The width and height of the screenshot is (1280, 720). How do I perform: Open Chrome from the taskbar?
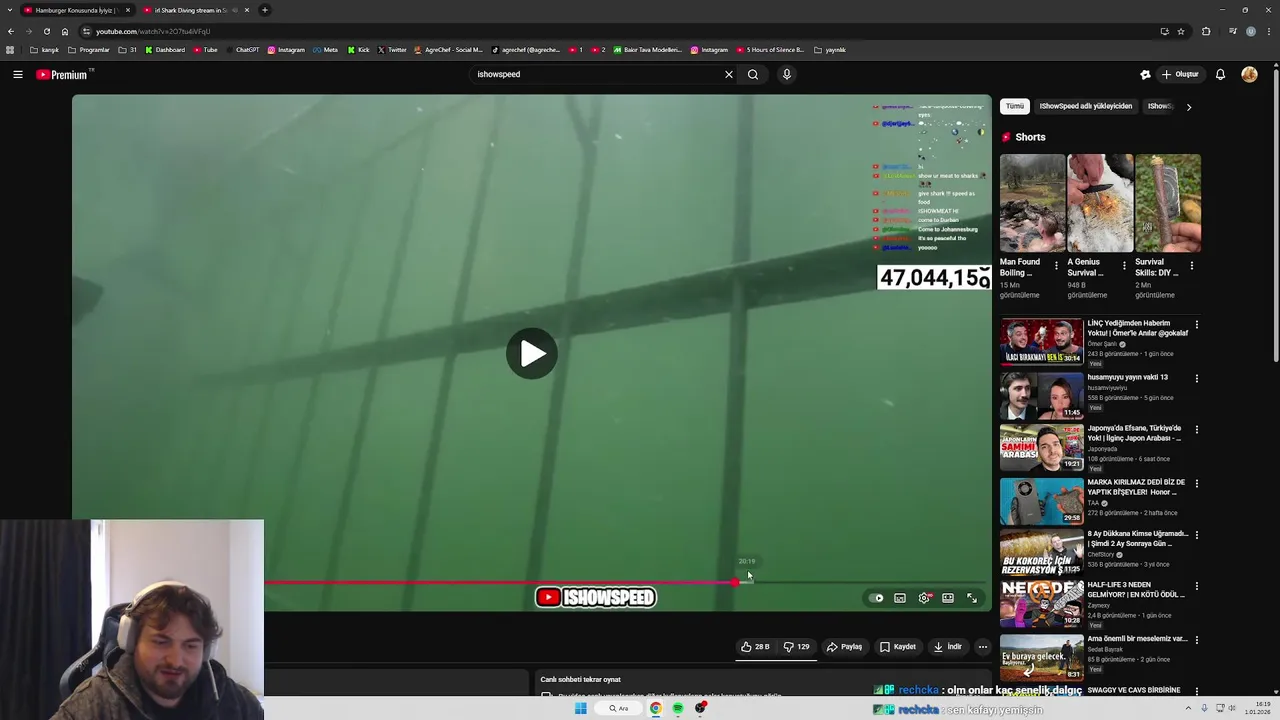pyautogui.click(x=655, y=709)
